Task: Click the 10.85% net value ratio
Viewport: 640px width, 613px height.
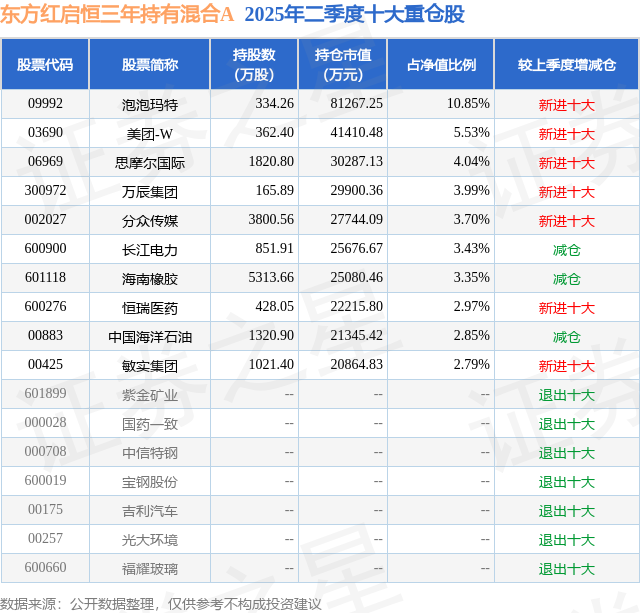Action: 468,103
